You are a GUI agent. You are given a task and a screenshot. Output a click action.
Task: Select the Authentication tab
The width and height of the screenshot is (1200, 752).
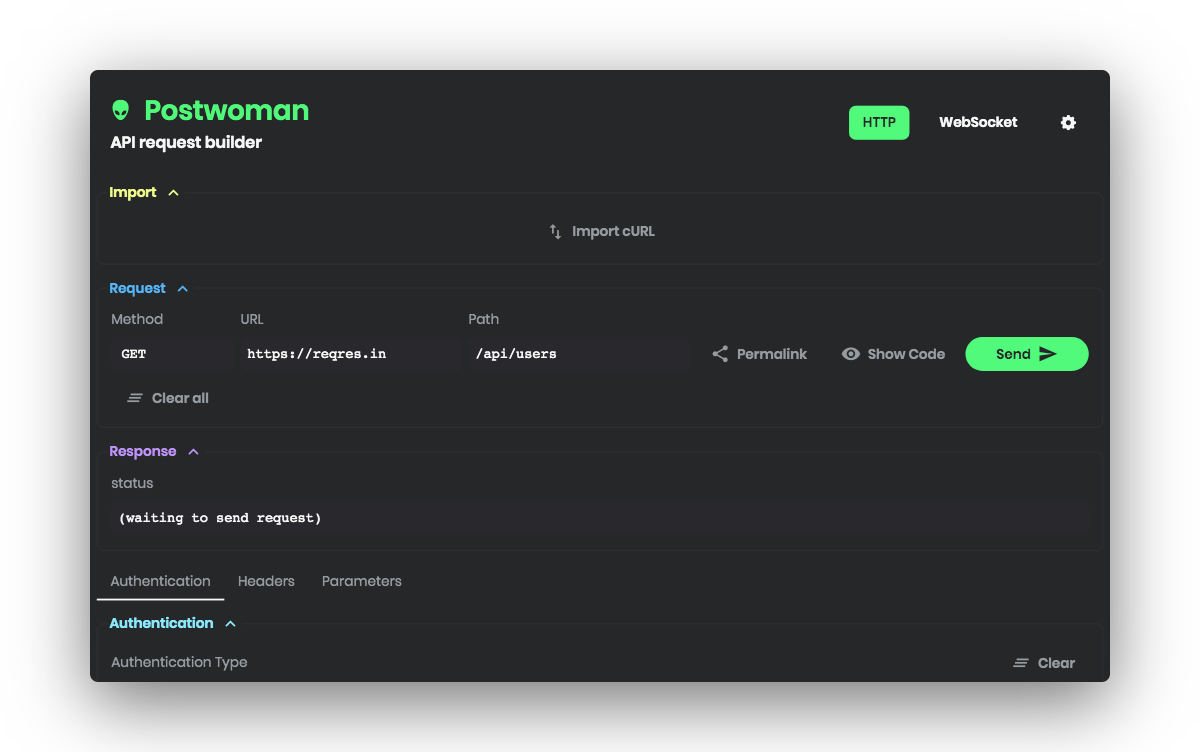coord(160,581)
